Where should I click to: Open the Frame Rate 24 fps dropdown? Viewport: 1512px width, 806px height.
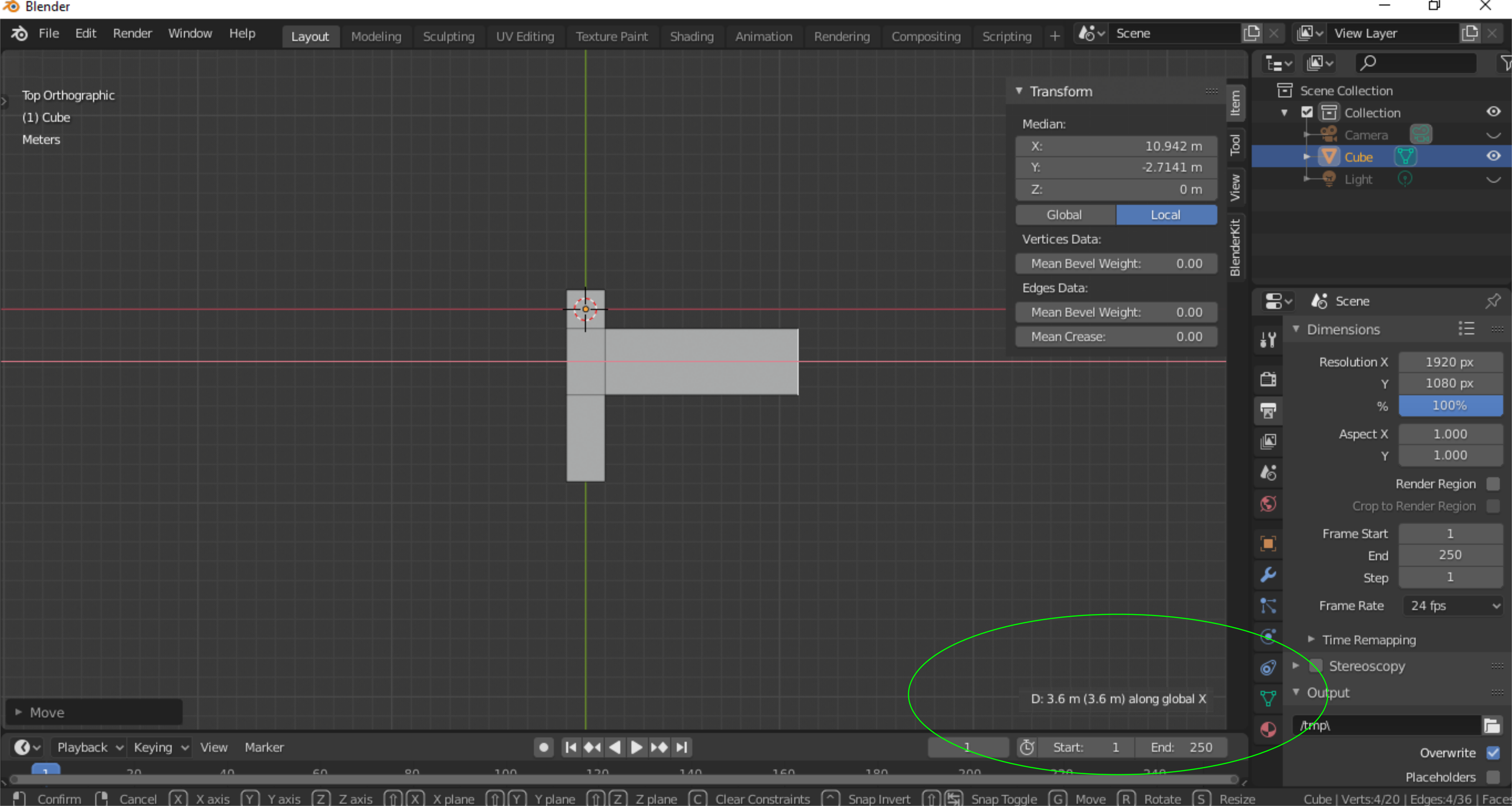pyautogui.click(x=1453, y=605)
